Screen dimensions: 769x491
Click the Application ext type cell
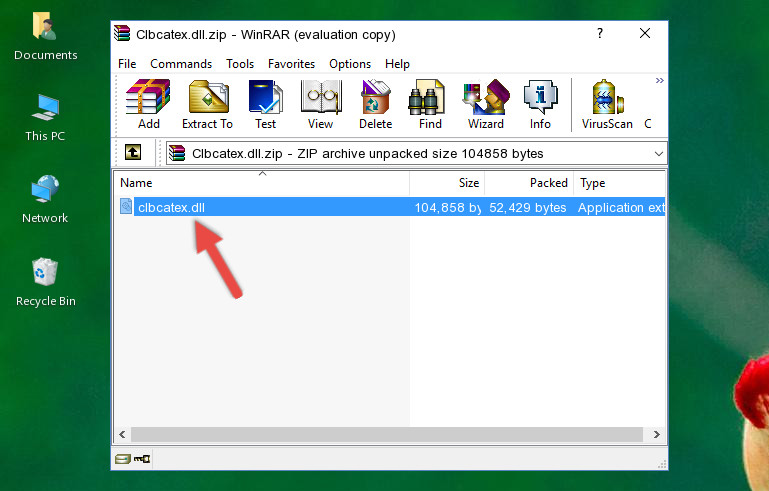click(621, 207)
